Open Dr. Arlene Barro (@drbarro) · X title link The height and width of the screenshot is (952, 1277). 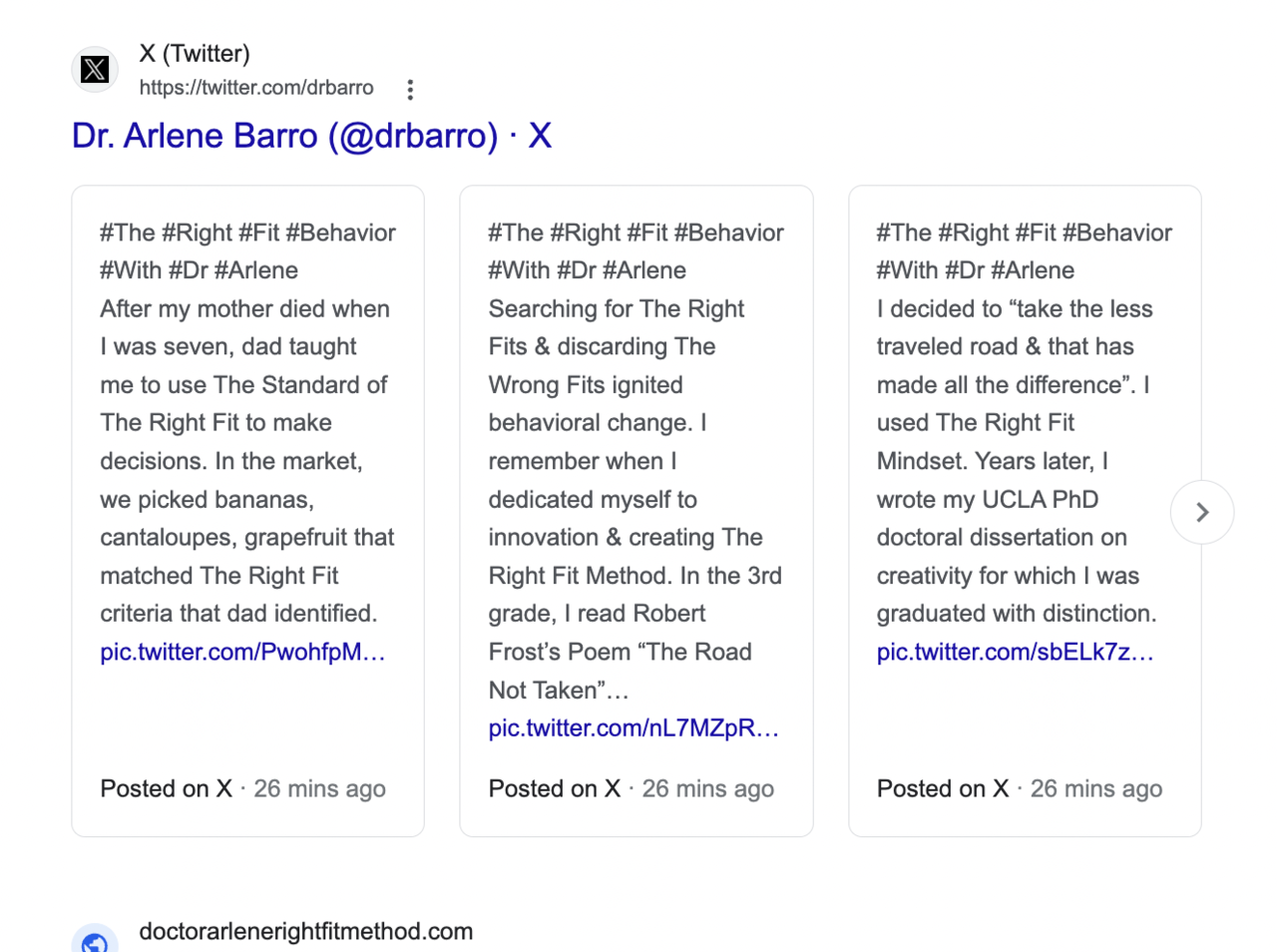[311, 136]
